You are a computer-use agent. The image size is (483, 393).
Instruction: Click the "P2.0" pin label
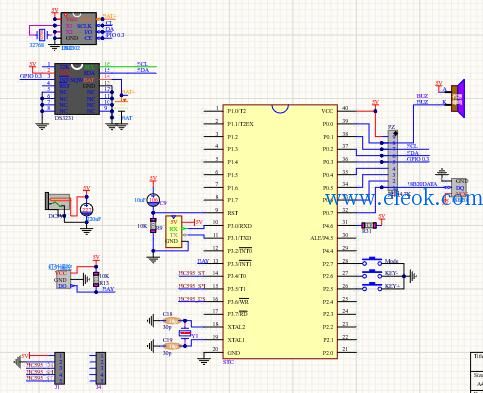click(x=328, y=353)
